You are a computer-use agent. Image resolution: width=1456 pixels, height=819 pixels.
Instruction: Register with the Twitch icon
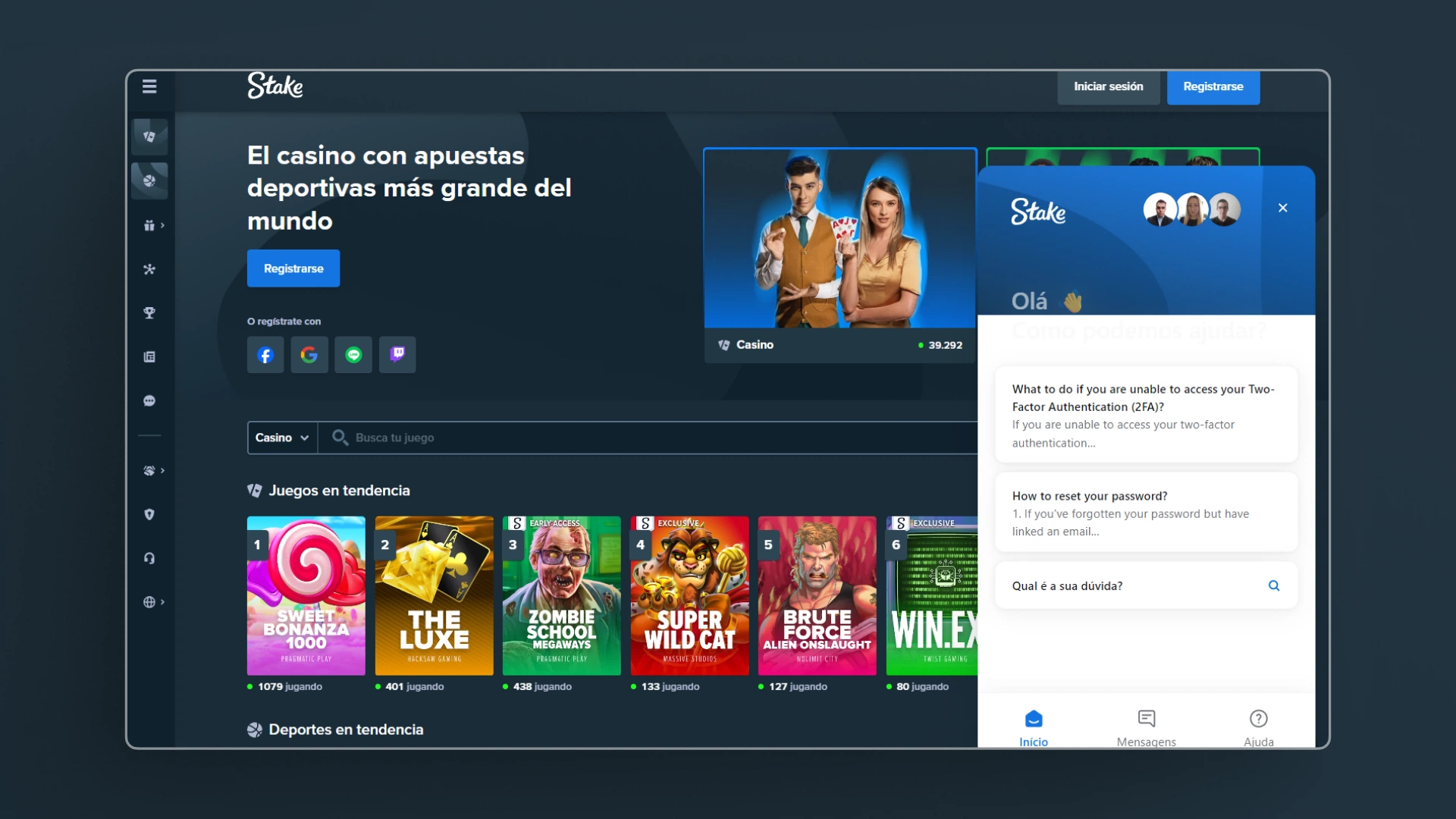coord(397,355)
